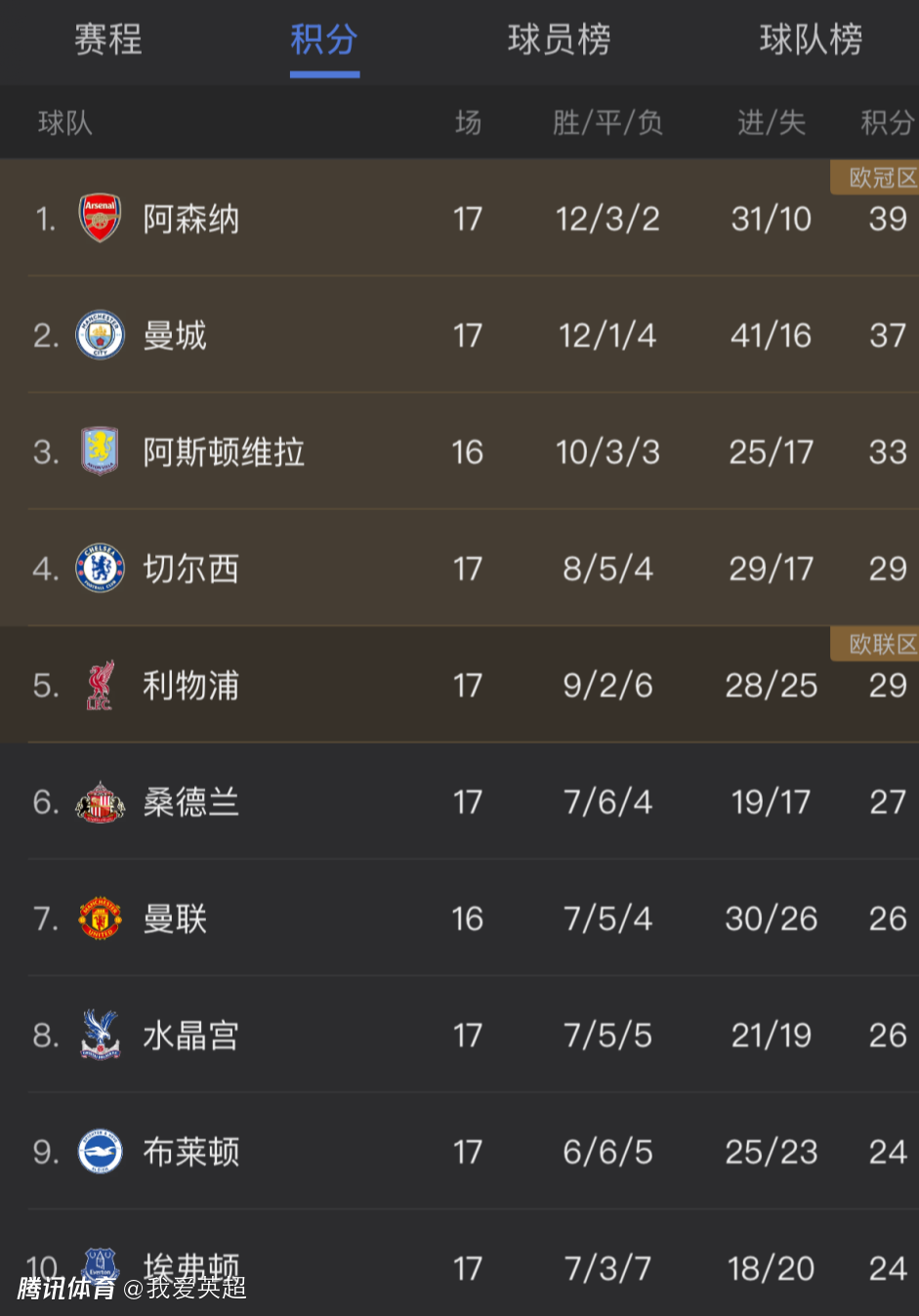Click the 胜/平/负 column header
The image size is (919, 1316).
[607, 123]
